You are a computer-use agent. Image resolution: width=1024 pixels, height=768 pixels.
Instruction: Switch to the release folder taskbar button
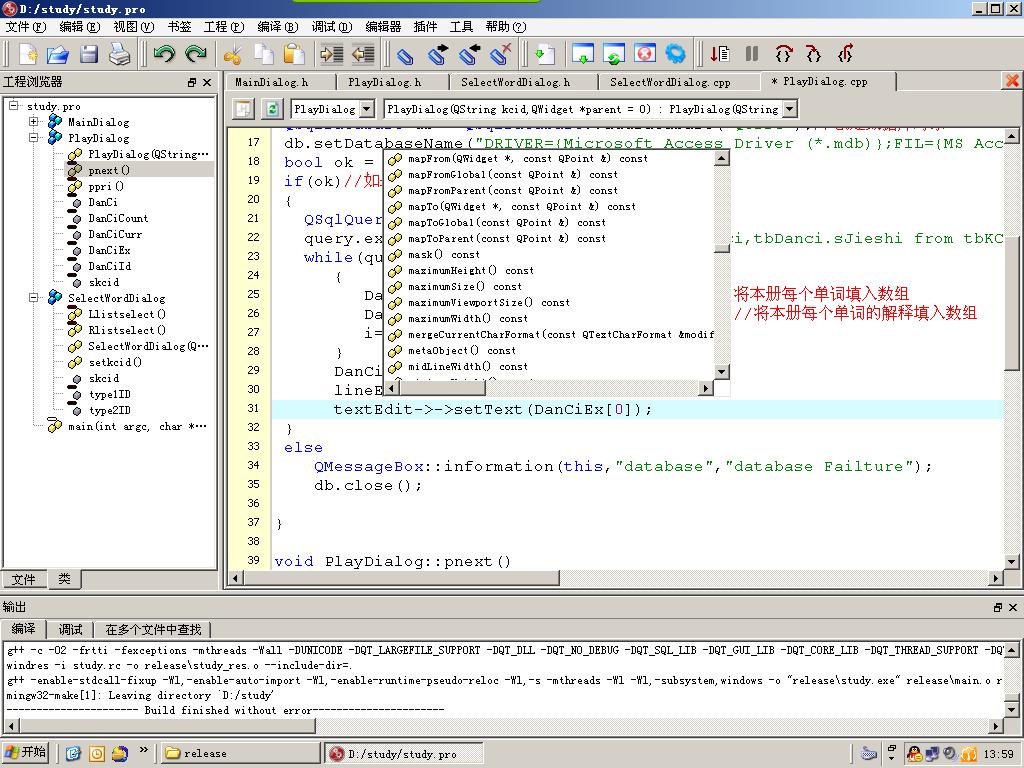(x=240, y=753)
